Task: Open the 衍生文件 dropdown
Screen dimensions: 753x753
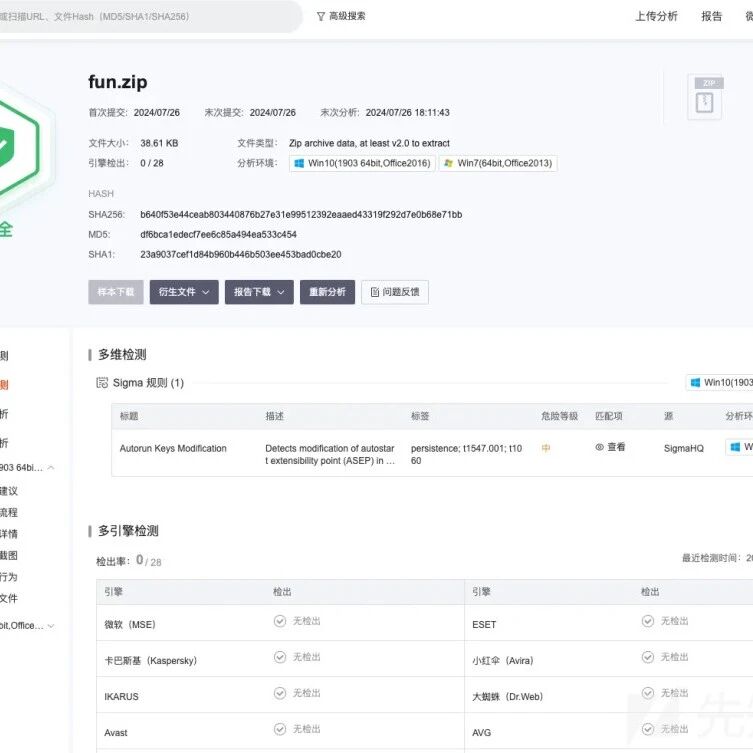Action: click(x=184, y=292)
